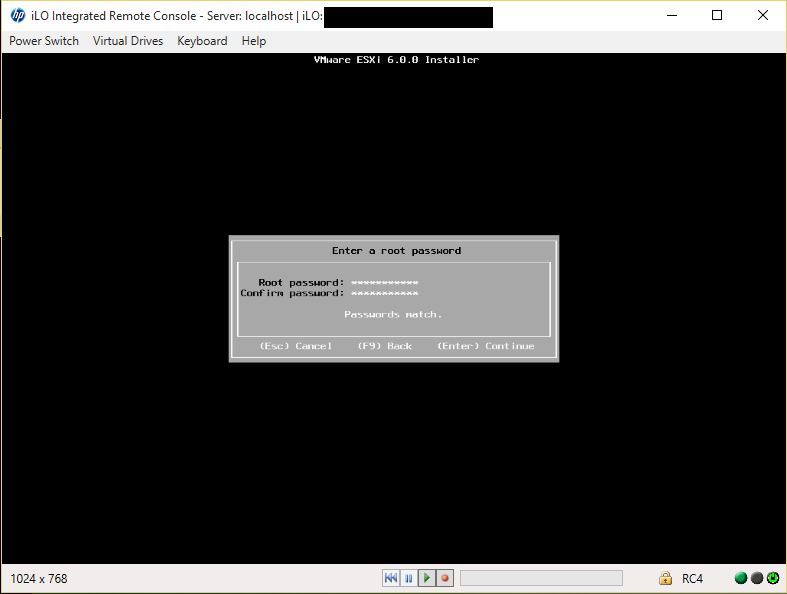Viewport: 787px width, 594px height.
Task: Skip to start of console recording
Action: (391, 578)
